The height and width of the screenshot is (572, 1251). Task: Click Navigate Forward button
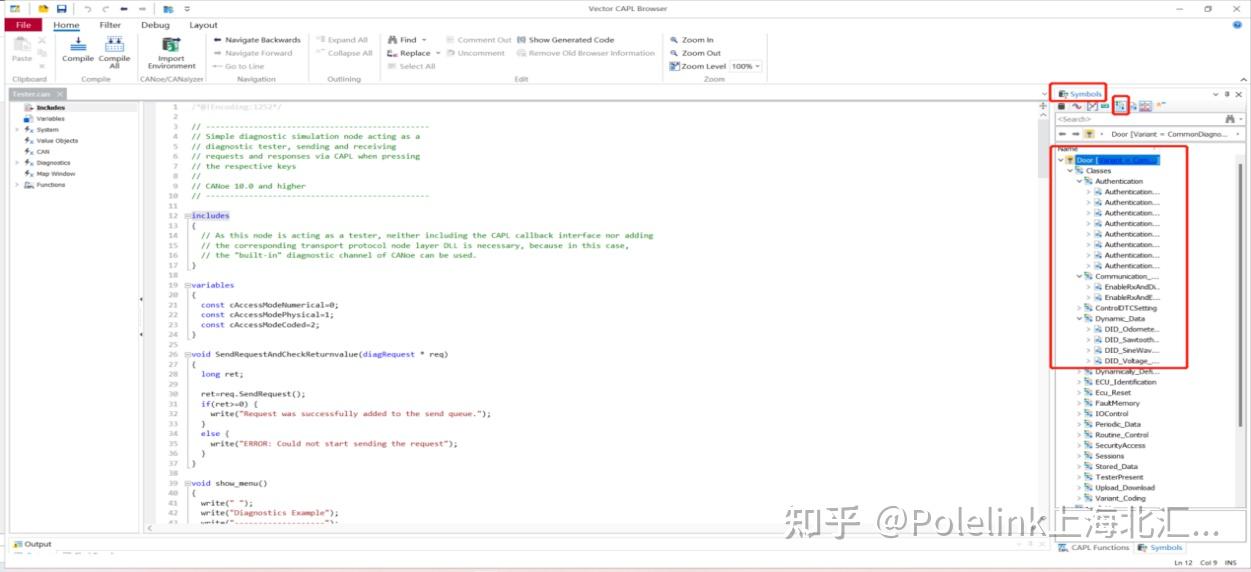253,53
